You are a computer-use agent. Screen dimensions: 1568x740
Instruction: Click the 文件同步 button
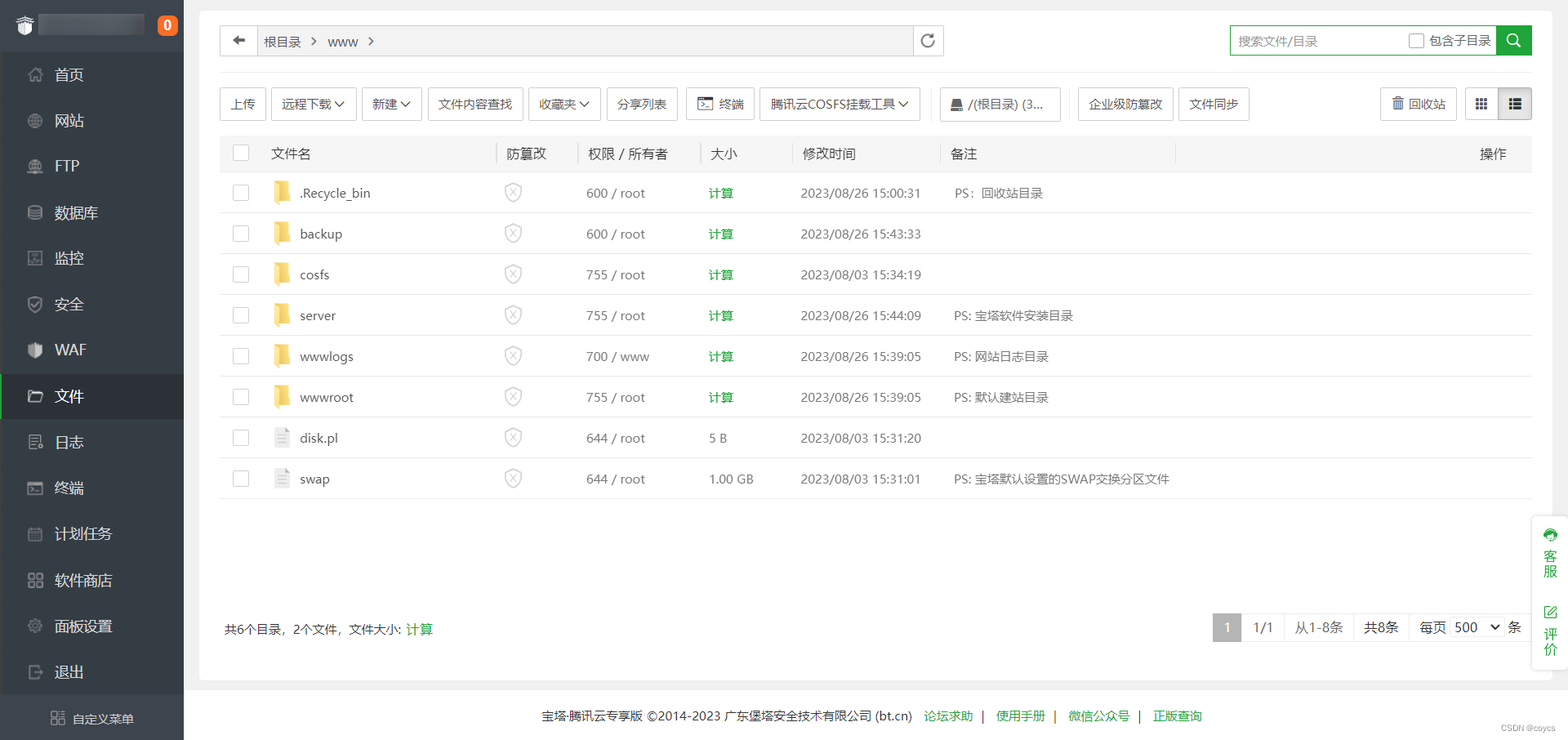click(x=1214, y=104)
